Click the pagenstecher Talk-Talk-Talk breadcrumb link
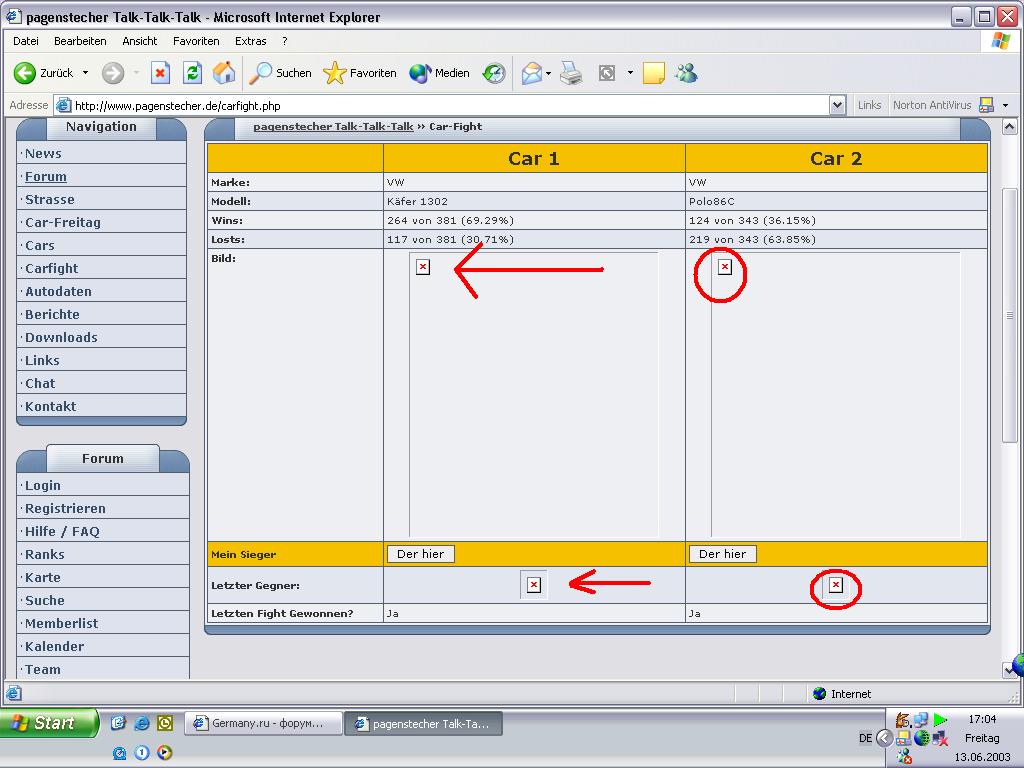Image resolution: width=1024 pixels, height=768 pixels. tap(333, 127)
